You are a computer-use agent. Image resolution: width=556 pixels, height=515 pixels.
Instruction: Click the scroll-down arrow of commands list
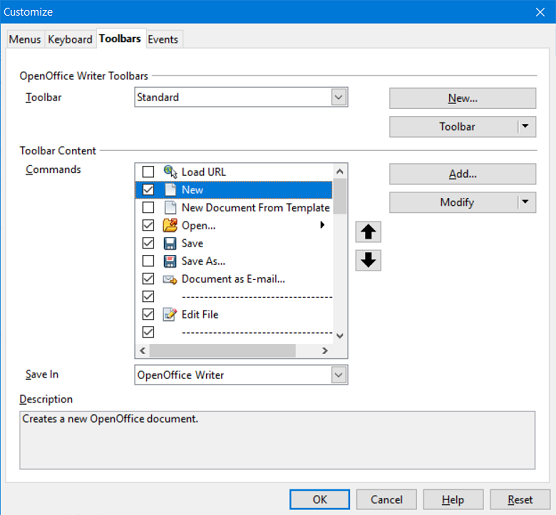(x=340, y=336)
